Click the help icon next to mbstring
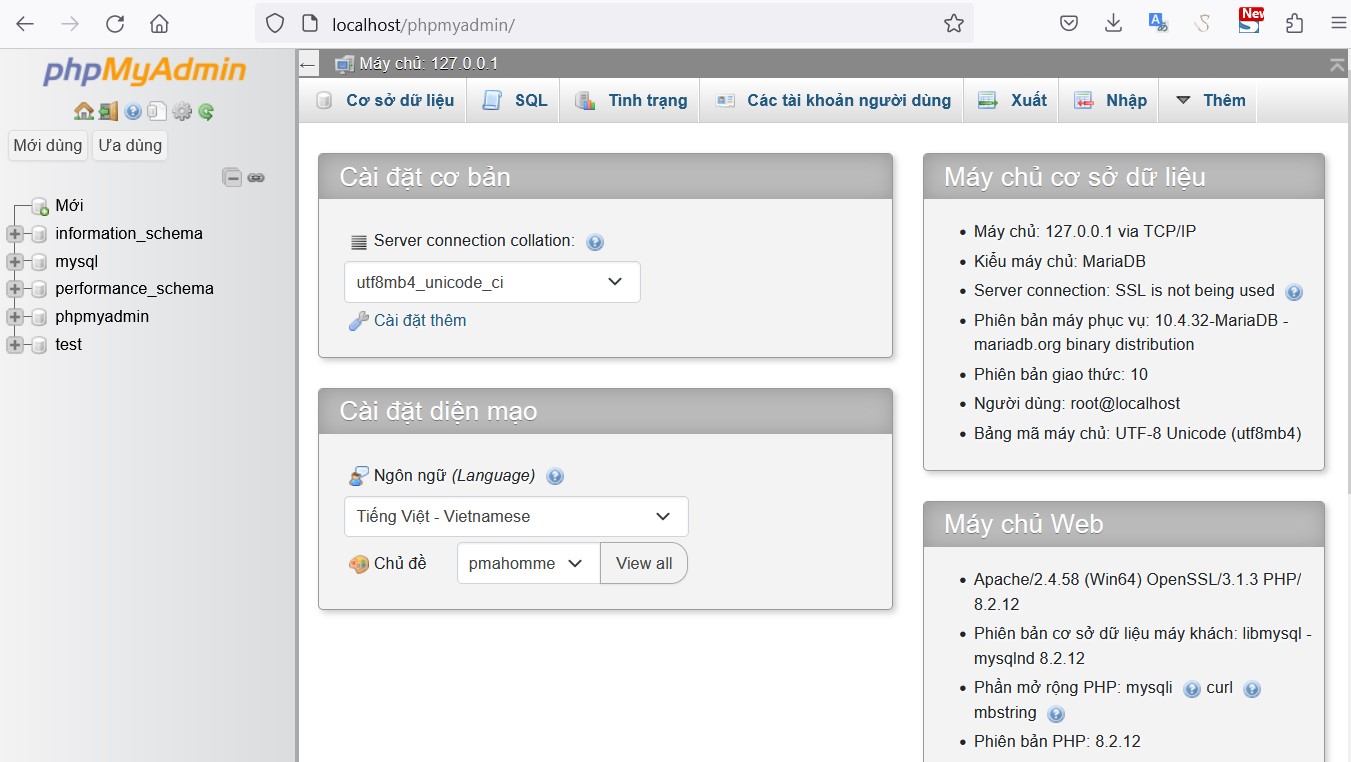Screen dimensions: 1351x762 click(1056, 714)
